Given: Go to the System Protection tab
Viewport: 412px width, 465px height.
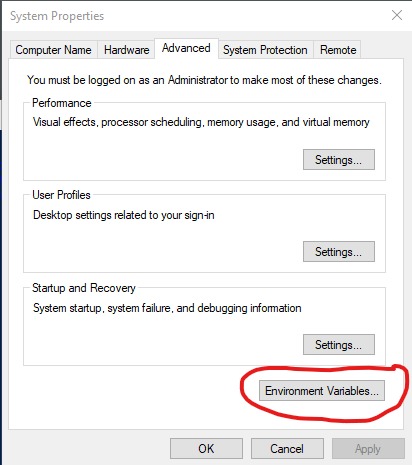Looking at the screenshot, I should pos(265,50).
